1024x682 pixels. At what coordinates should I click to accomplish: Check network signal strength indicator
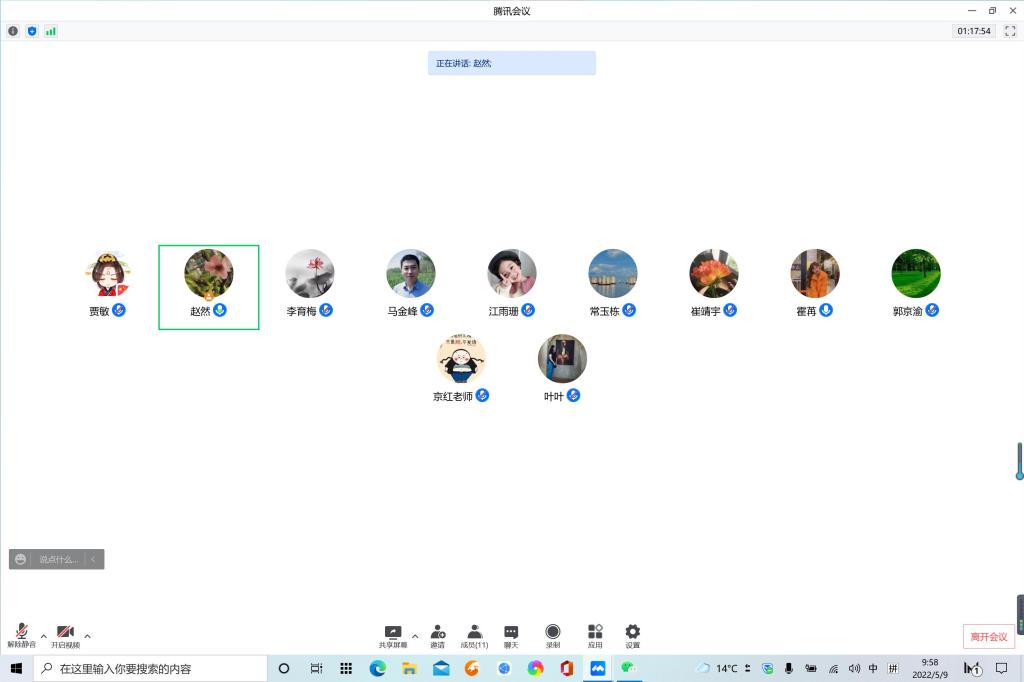[51, 31]
